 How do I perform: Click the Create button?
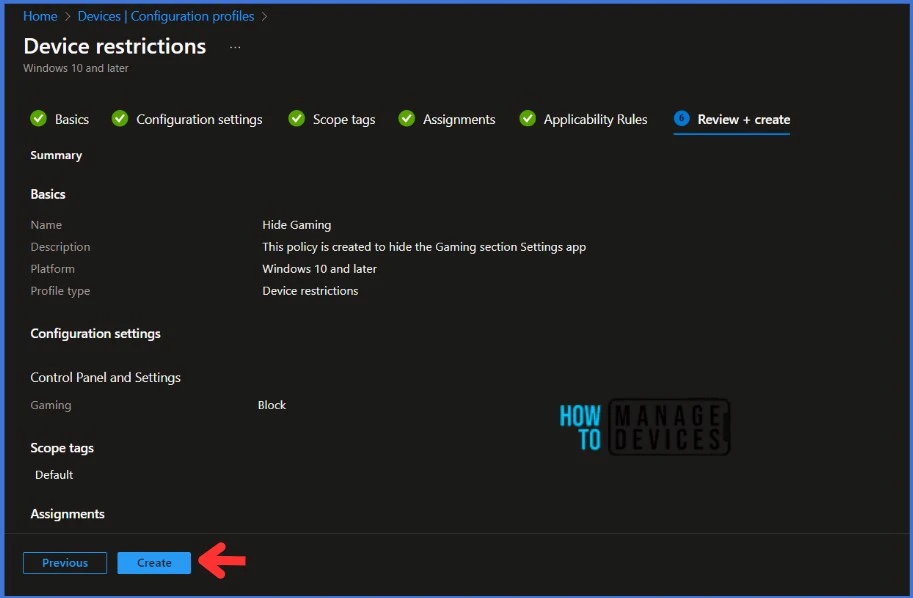(154, 563)
